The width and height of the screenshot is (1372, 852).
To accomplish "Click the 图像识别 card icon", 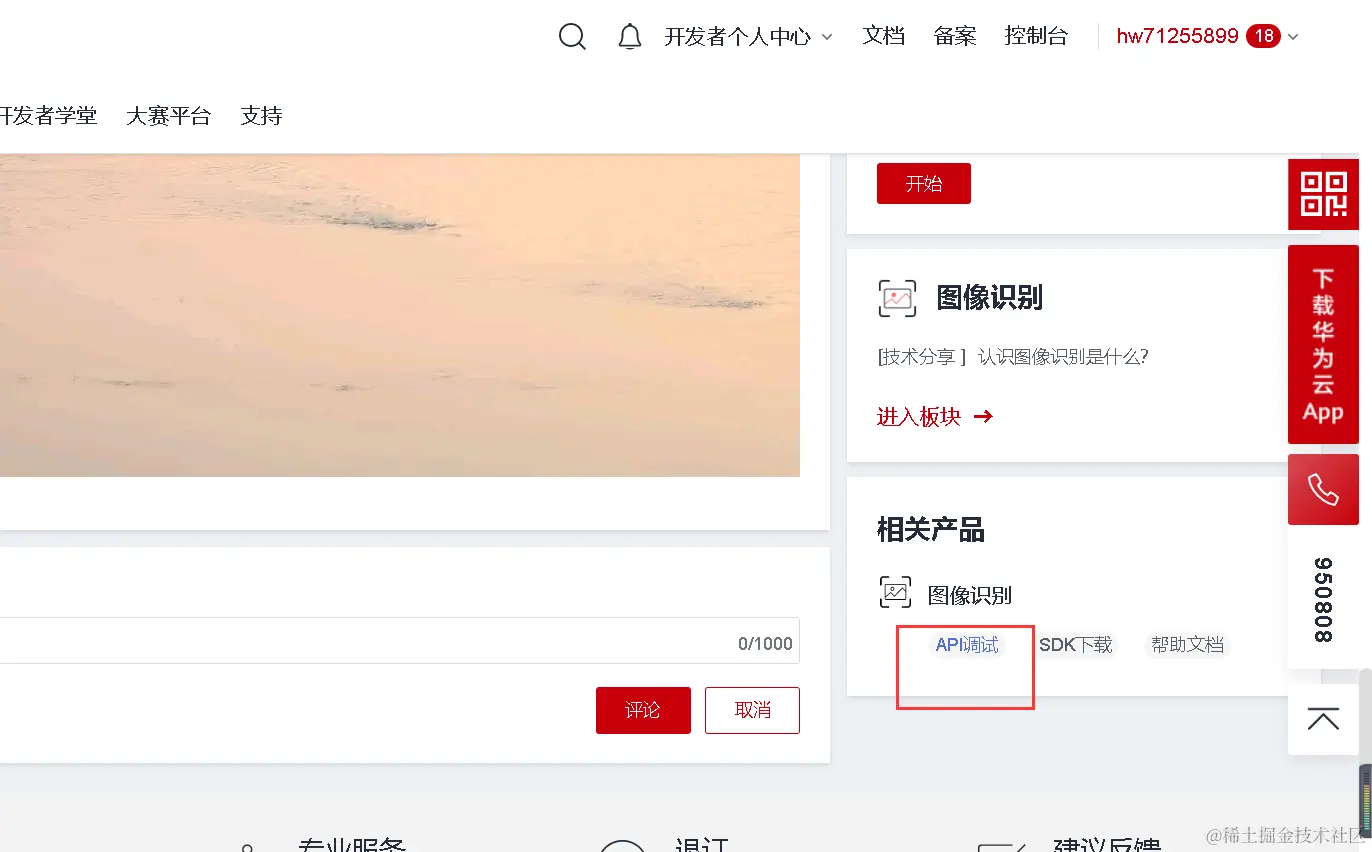I will 897,298.
